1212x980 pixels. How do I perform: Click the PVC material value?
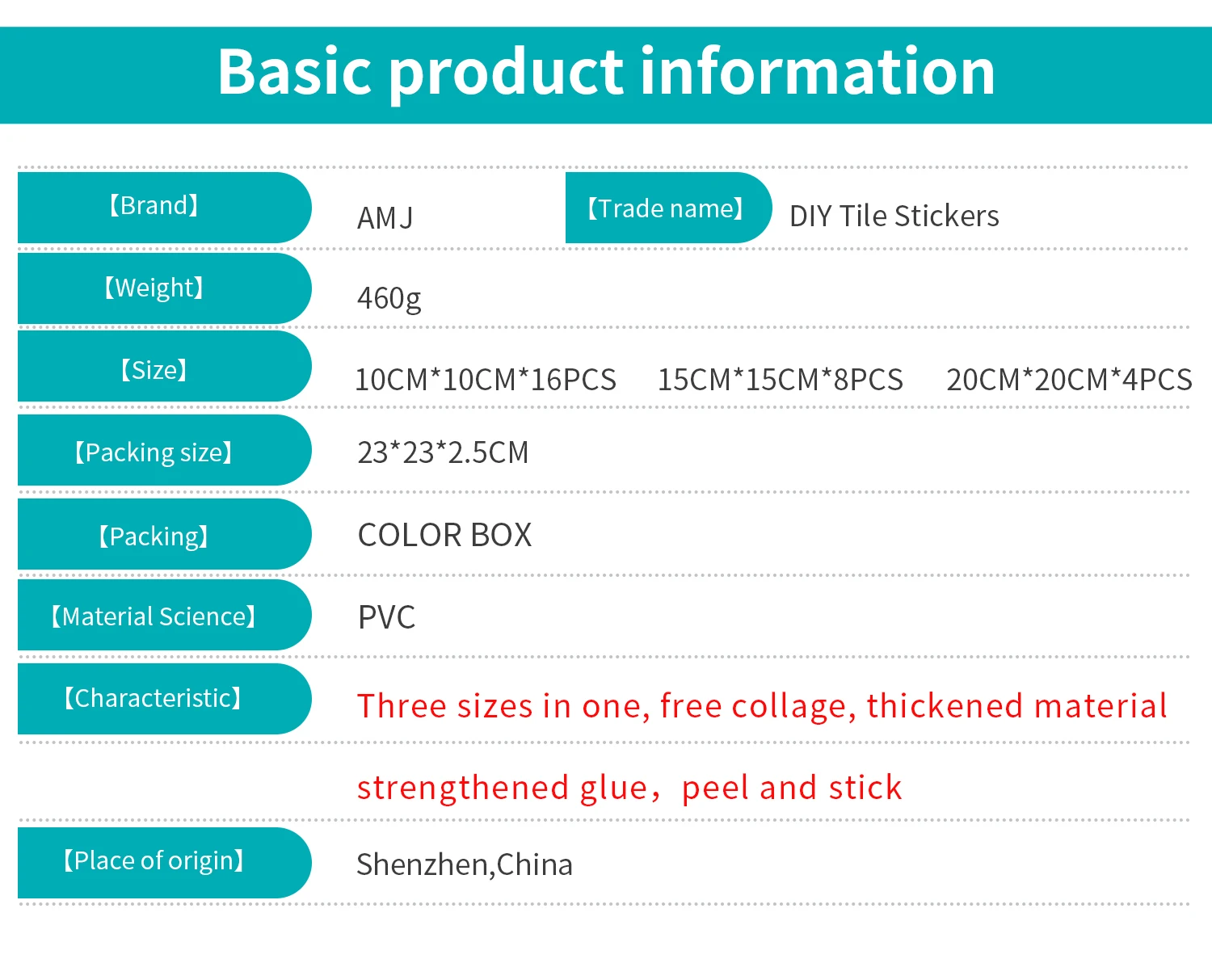[x=386, y=617]
